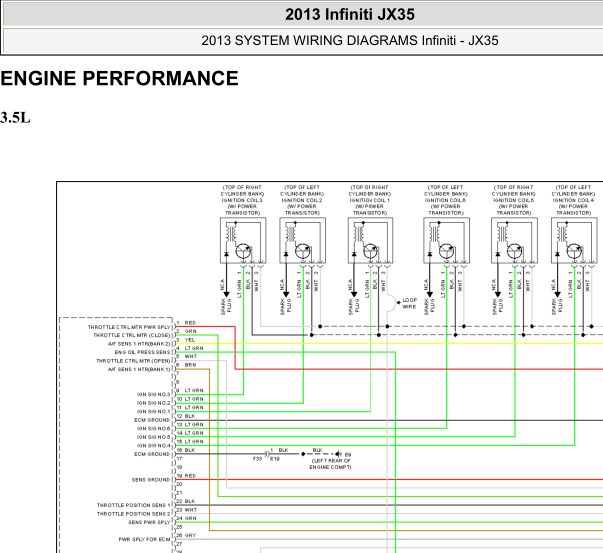Click the Ignition Coil 4 label text
603x553 pixels.
(x=573, y=200)
